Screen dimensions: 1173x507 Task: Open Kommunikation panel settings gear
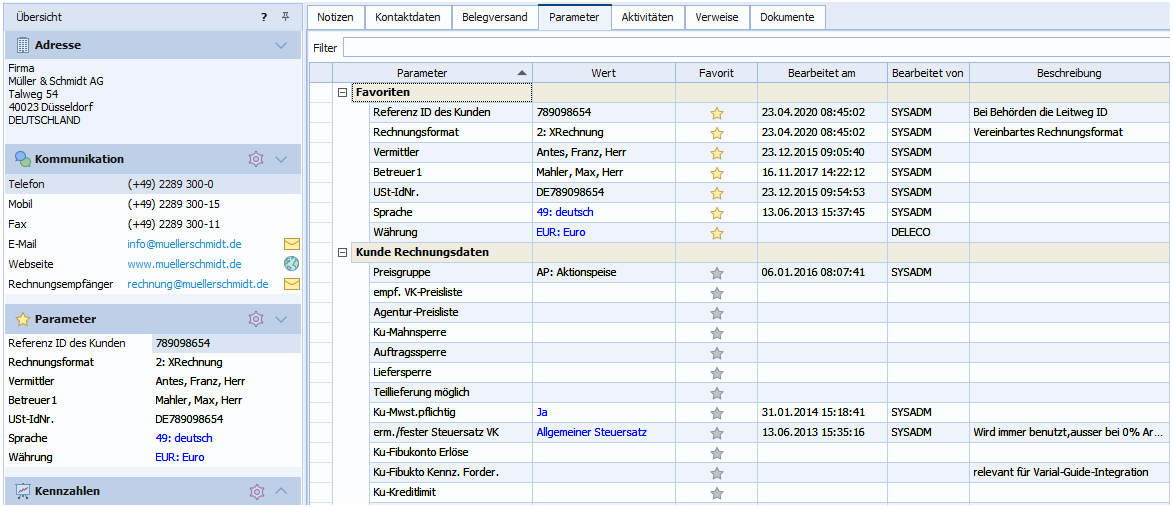[256, 159]
